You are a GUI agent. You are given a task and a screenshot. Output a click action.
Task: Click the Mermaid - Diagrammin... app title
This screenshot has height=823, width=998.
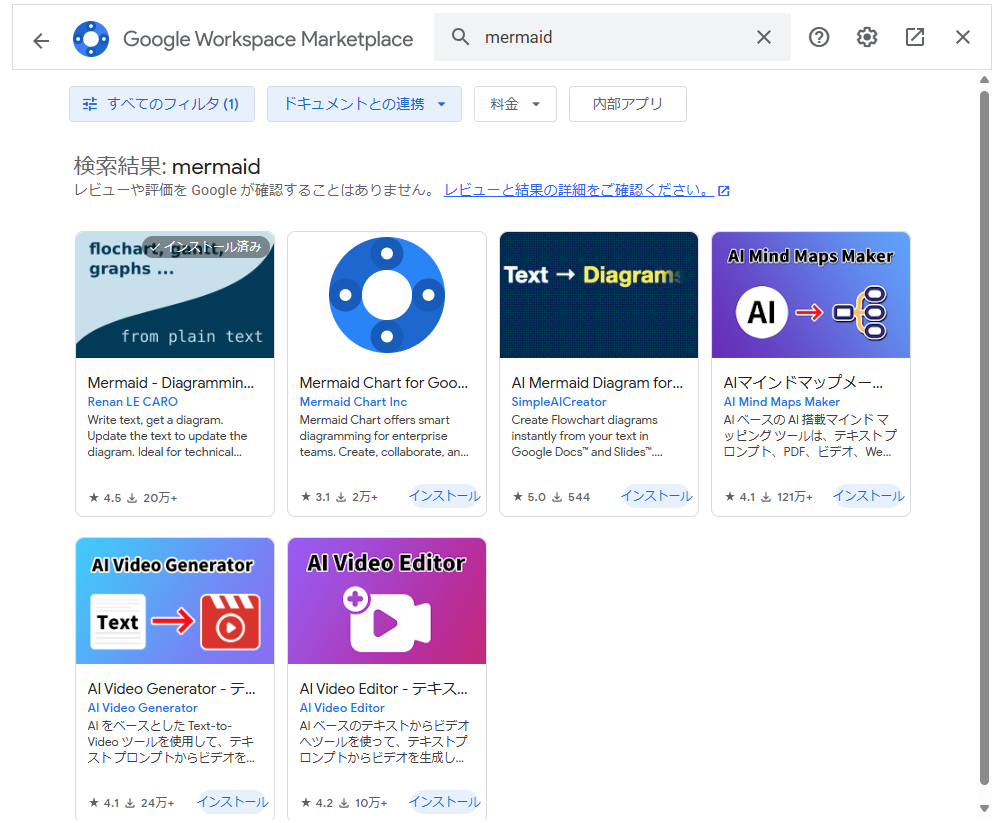pos(171,383)
